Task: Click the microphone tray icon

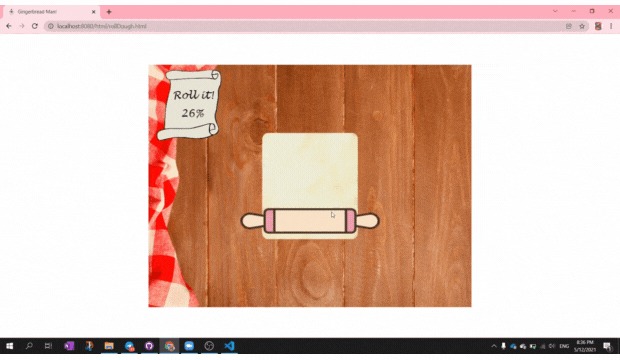Action: [503, 346]
